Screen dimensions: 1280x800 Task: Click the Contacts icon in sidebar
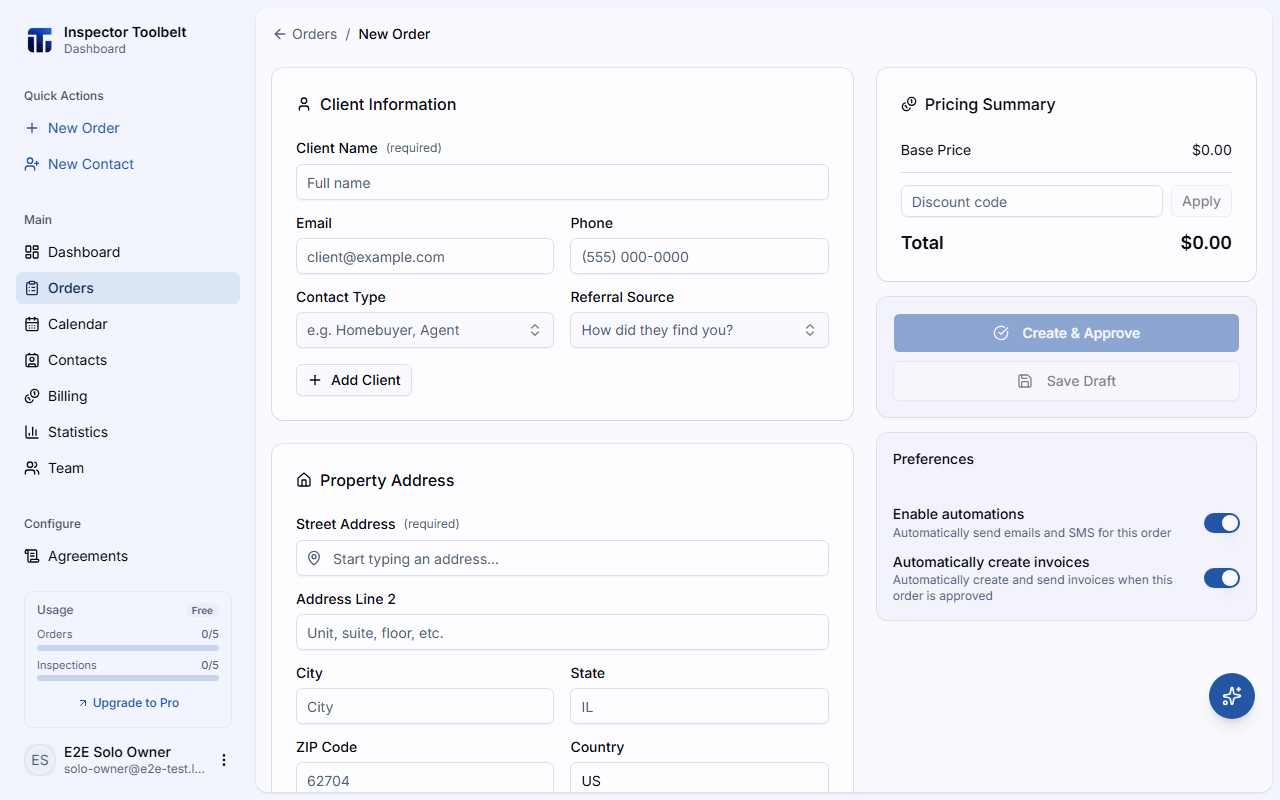(32, 360)
